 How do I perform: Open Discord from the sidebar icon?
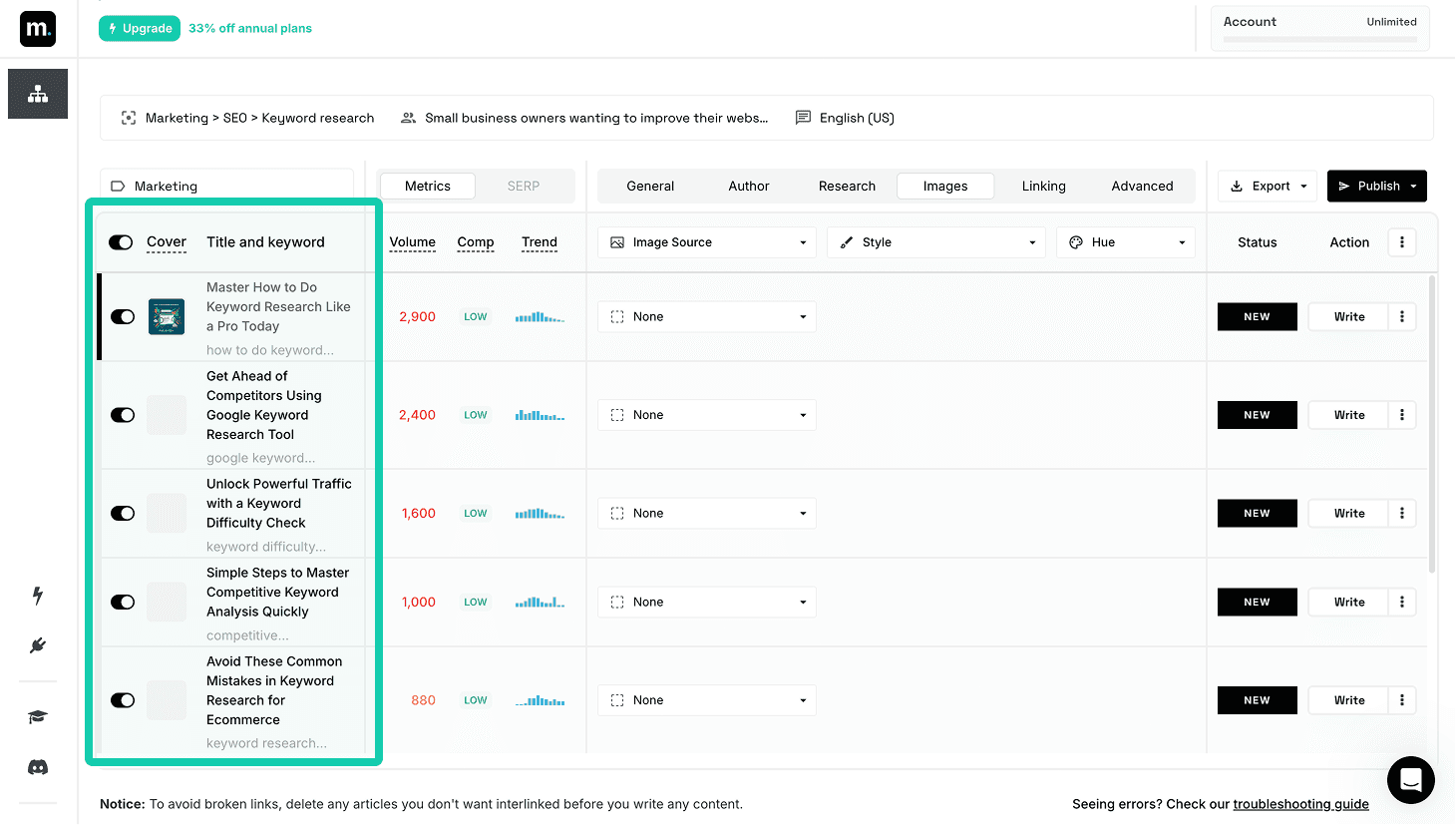pos(37,766)
